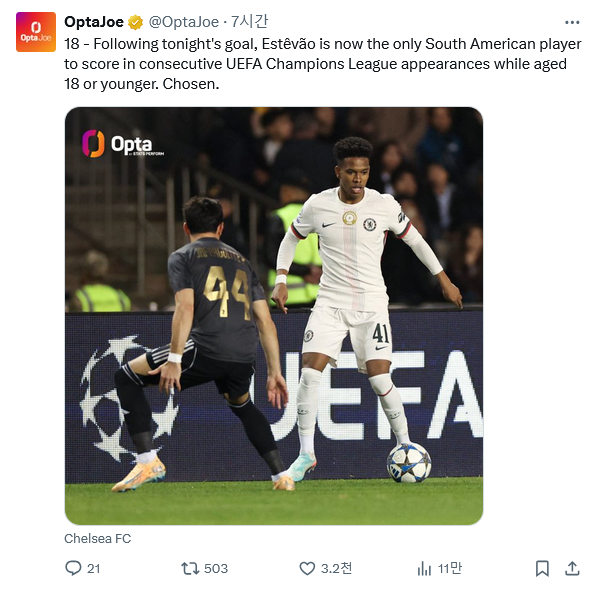Click the view count 11만
Viewport: 598px width, 590px height.
(450, 568)
